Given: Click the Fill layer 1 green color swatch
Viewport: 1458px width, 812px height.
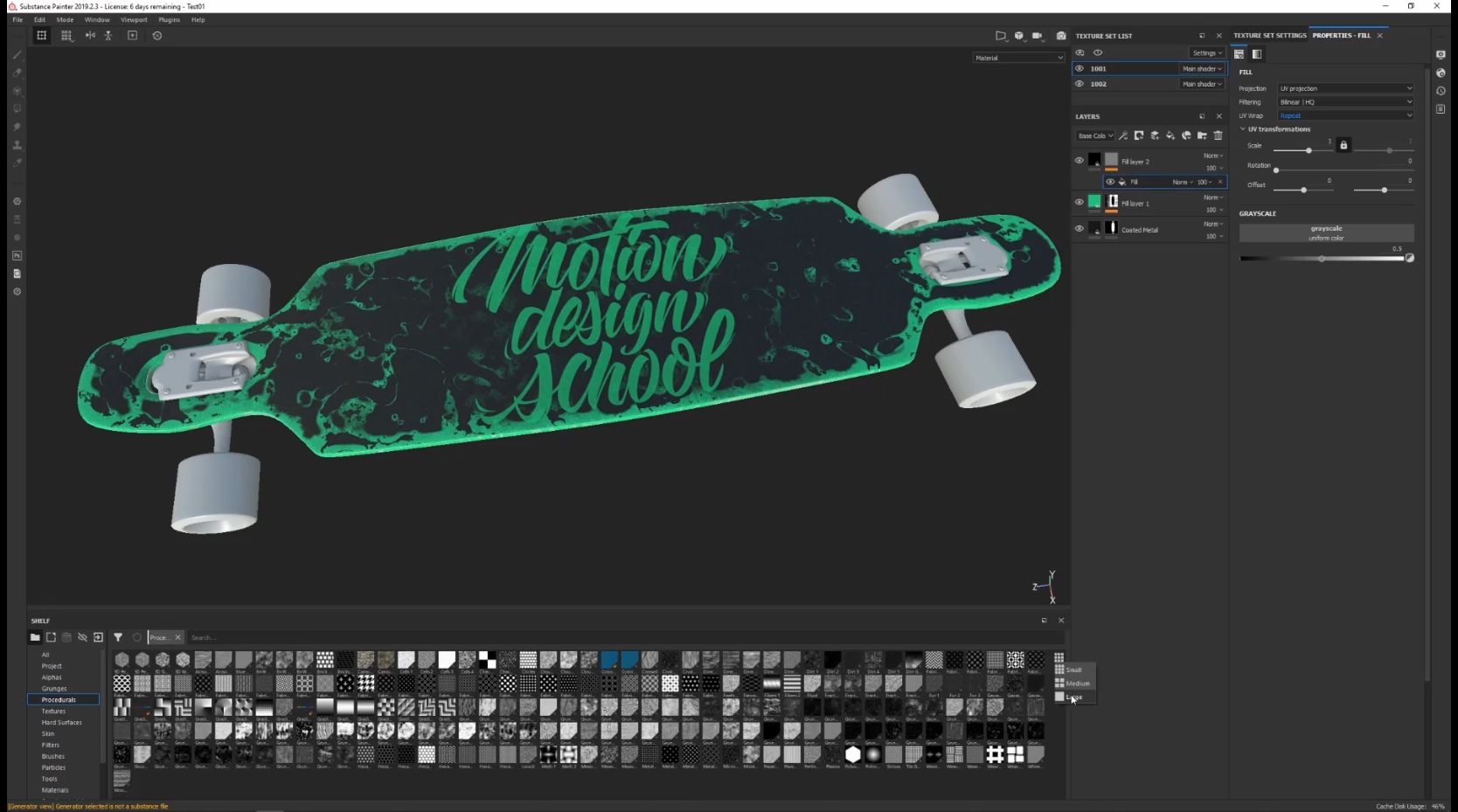Looking at the screenshot, I should pyautogui.click(x=1094, y=202).
